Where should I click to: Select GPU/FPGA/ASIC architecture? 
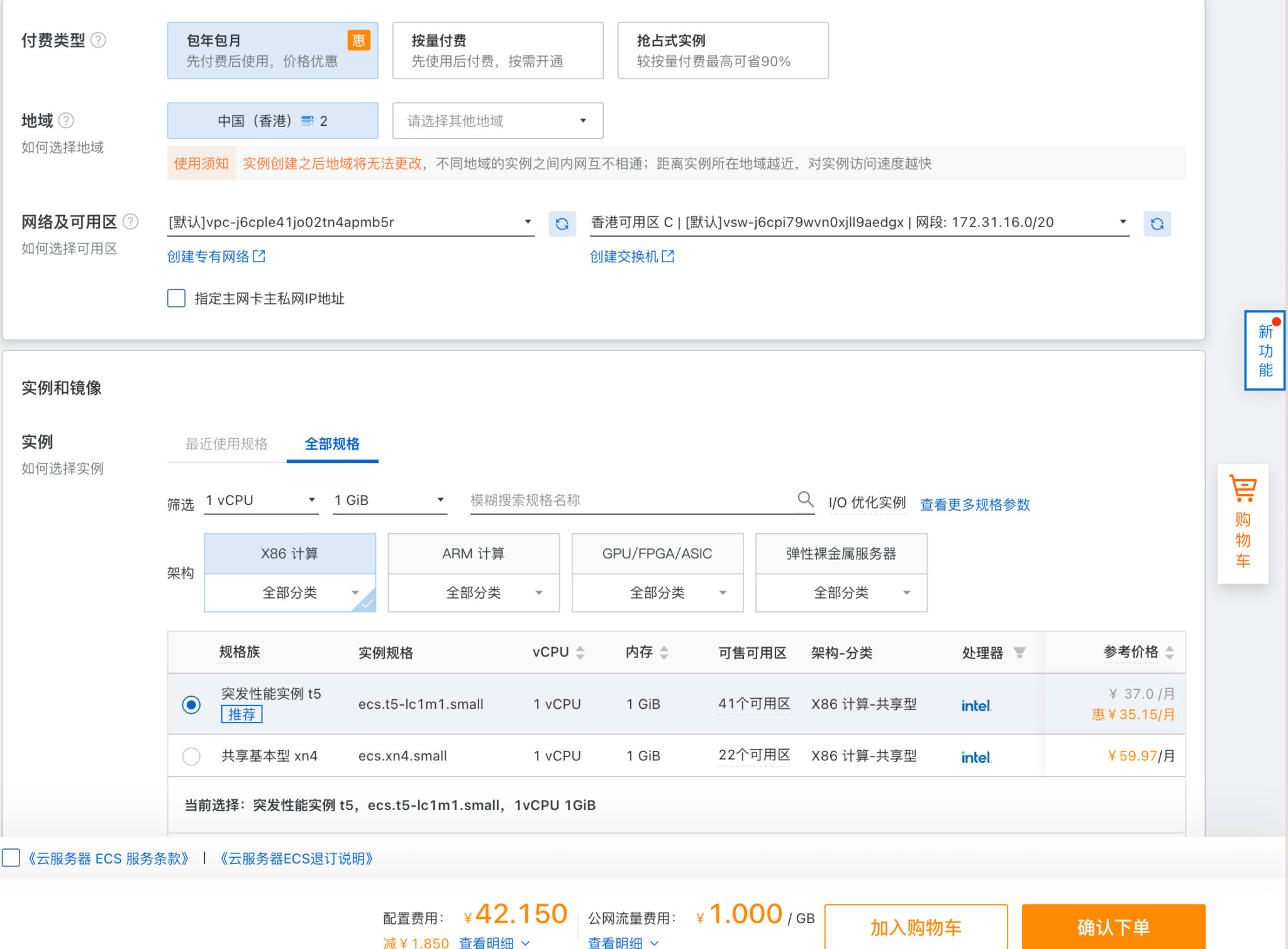point(657,553)
